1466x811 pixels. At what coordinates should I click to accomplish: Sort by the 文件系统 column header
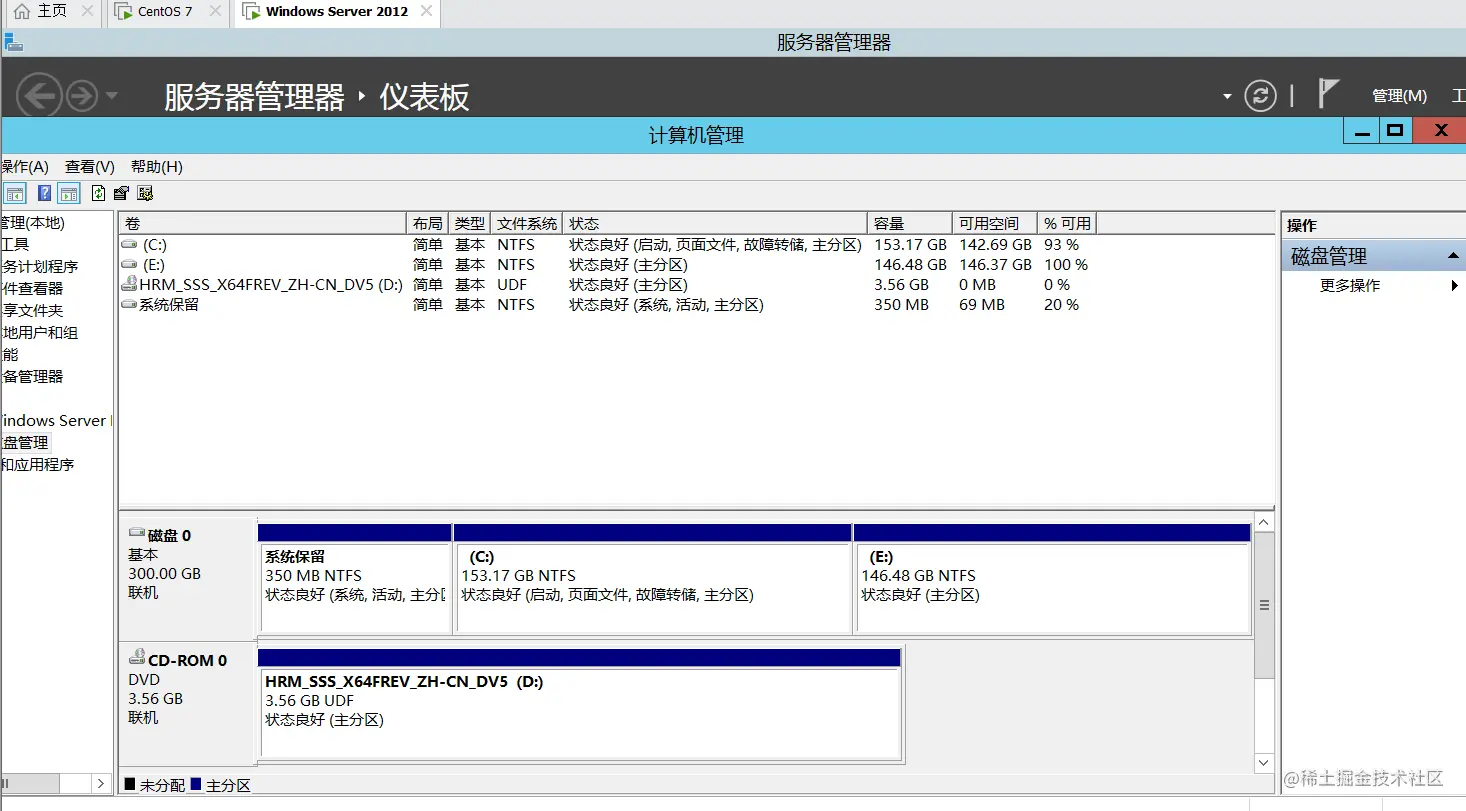click(527, 223)
